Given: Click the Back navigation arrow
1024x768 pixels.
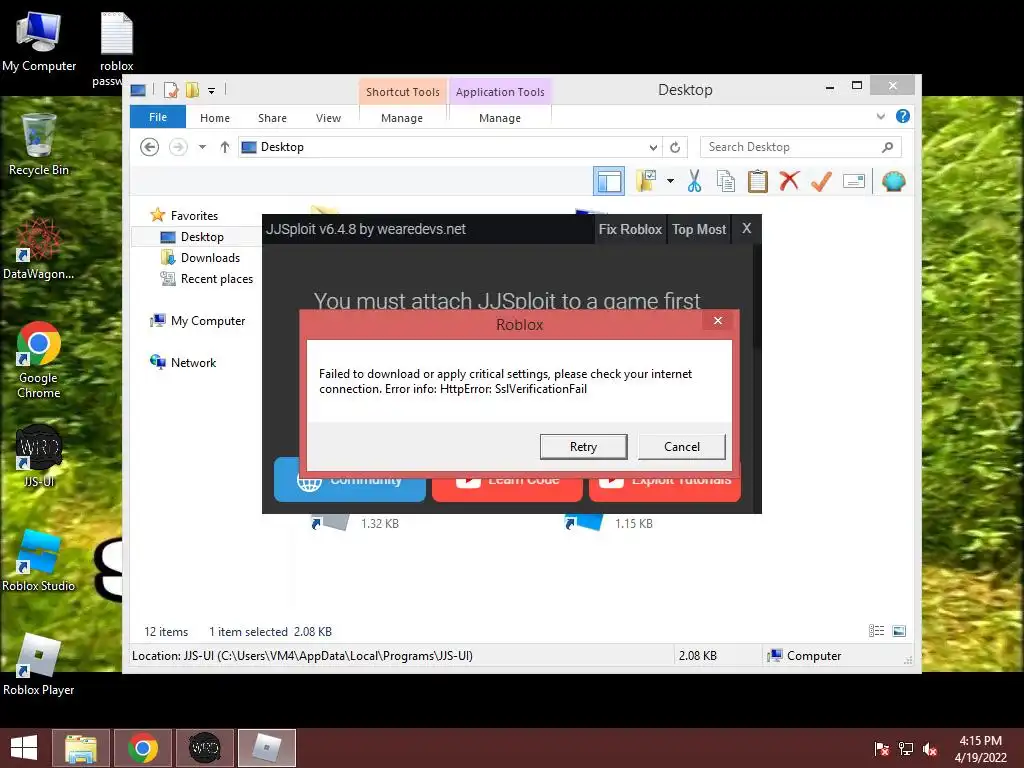Looking at the screenshot, I should pos(150,147).
